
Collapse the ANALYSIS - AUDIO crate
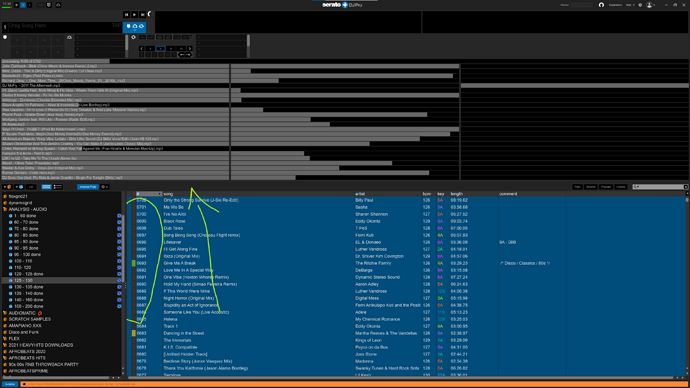pyautogui.click(x=5, y=209)
